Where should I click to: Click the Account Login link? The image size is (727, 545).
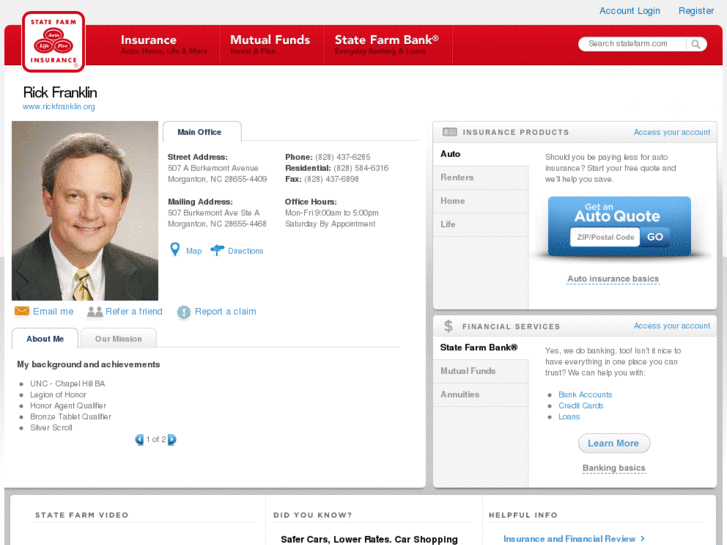tap(629, 11)
